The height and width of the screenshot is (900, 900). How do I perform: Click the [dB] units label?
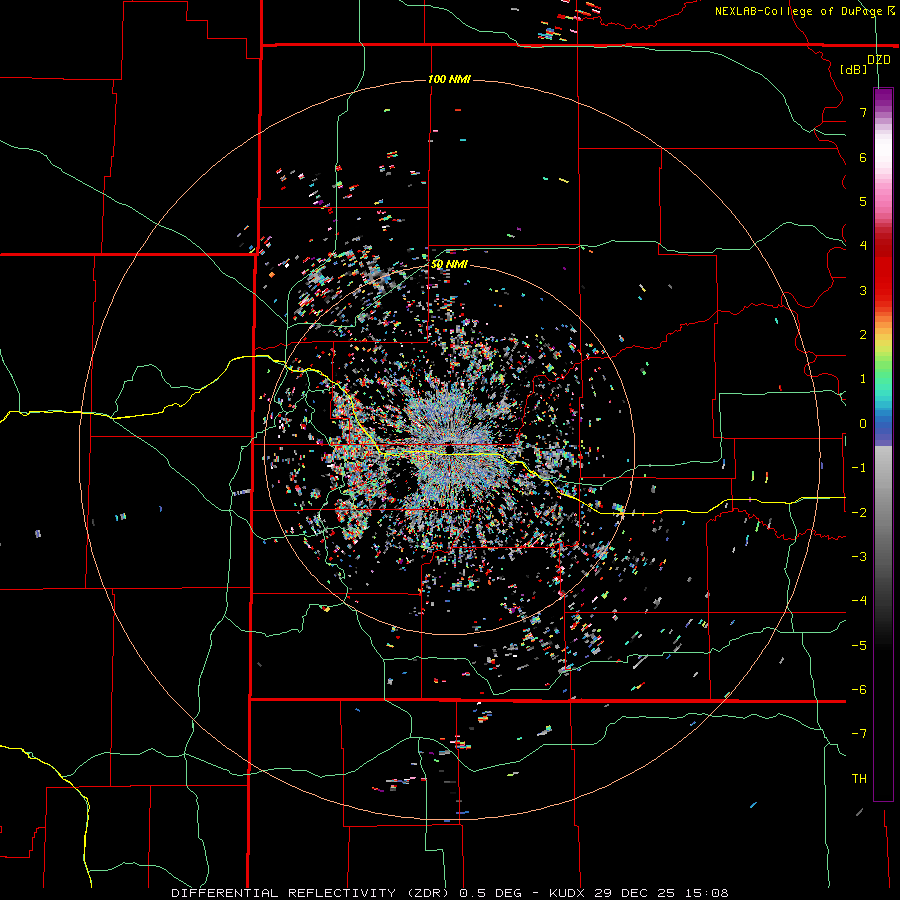click(854, 69)
